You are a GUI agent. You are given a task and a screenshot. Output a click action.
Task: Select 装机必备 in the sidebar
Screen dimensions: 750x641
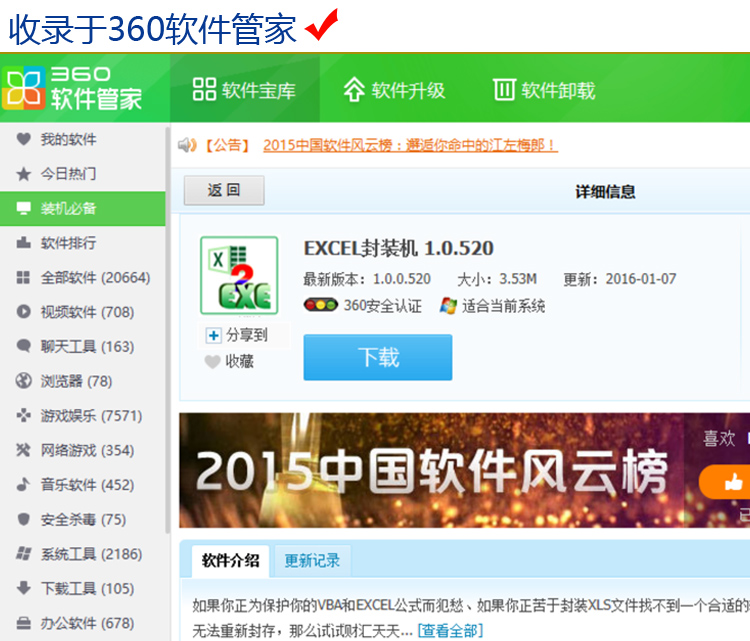[83, 209]
